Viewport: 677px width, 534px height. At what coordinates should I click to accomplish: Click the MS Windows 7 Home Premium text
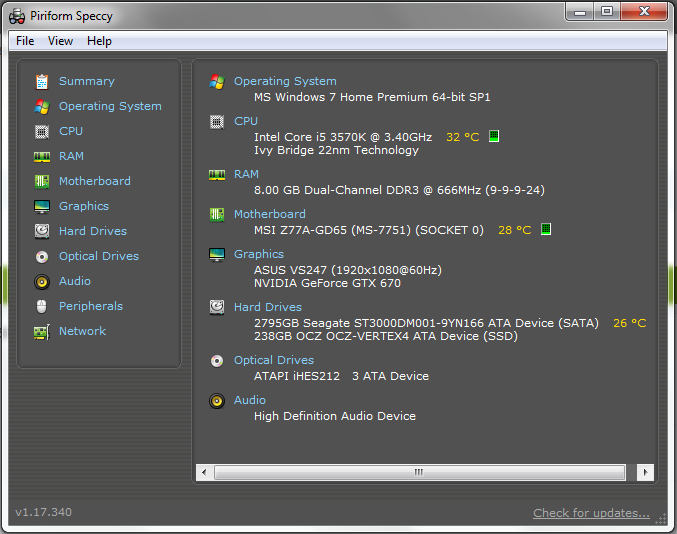372,98
